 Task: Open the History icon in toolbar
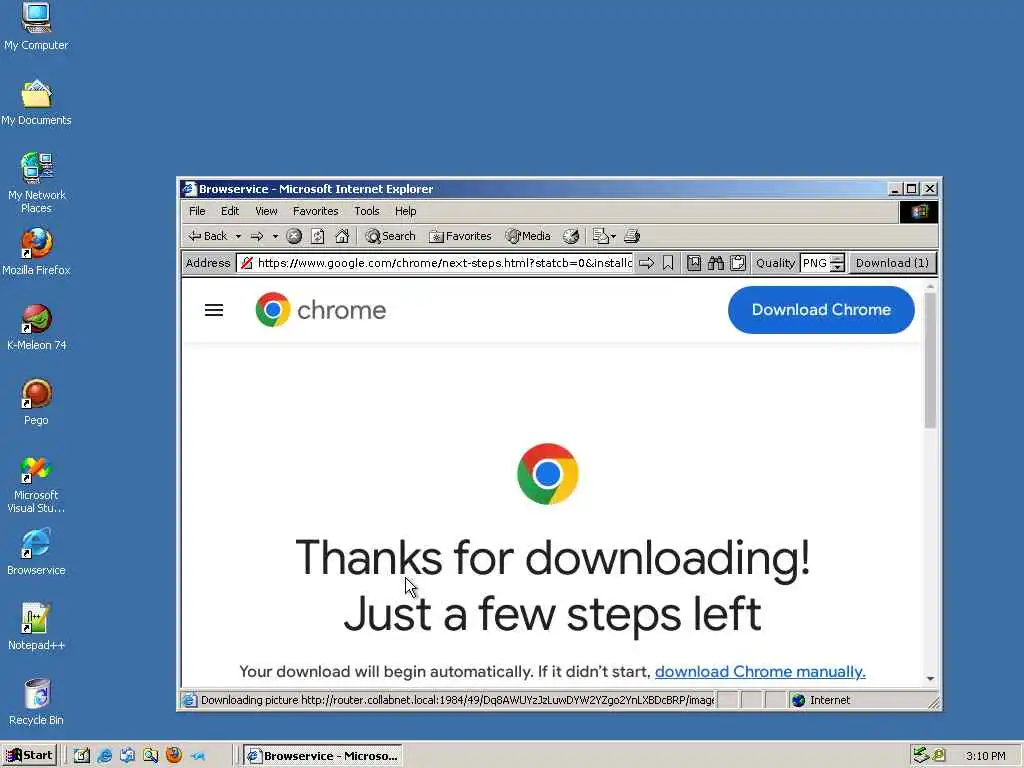[x=571, y=236]
